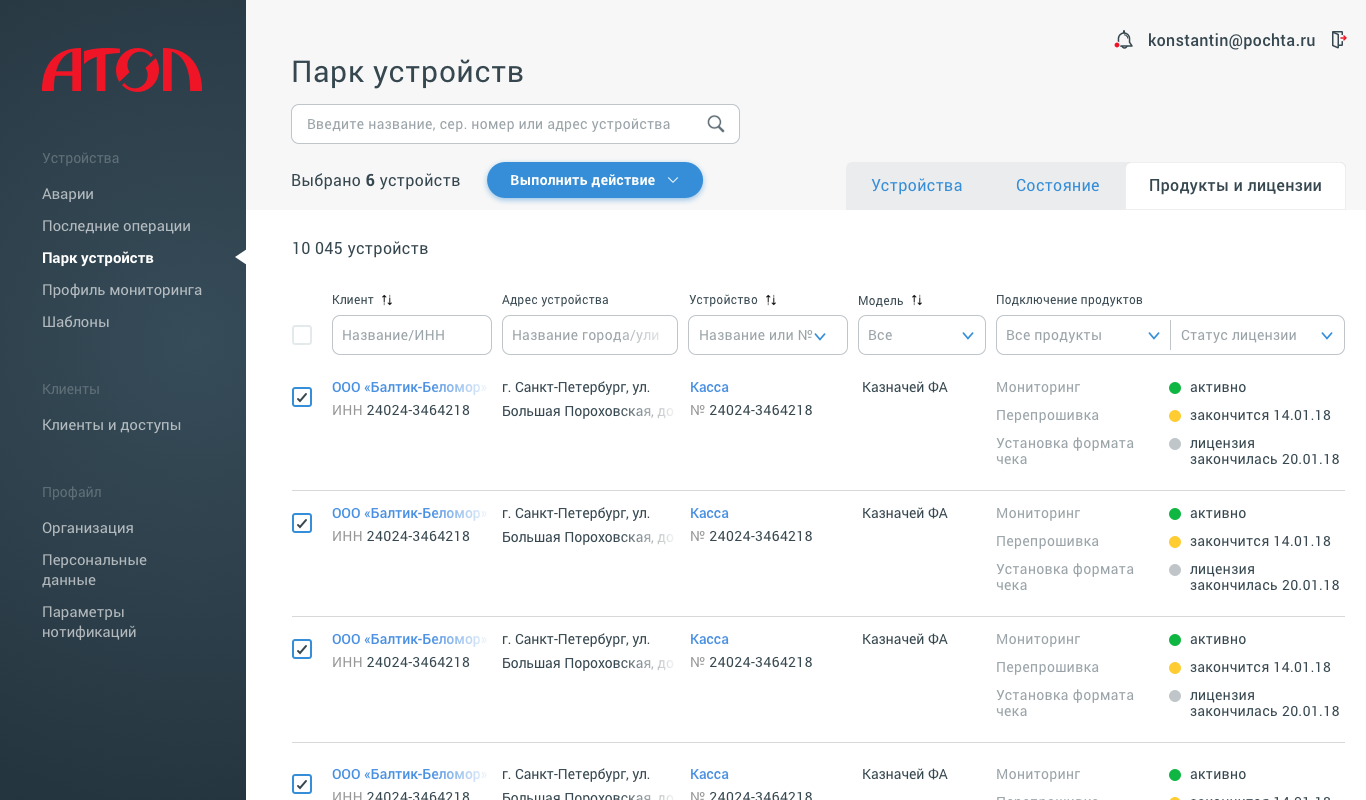The width and height of the screenshot is (1366, 800).
Task: Click third row ИНН 24024-3464218
Action: click(401, 662)
